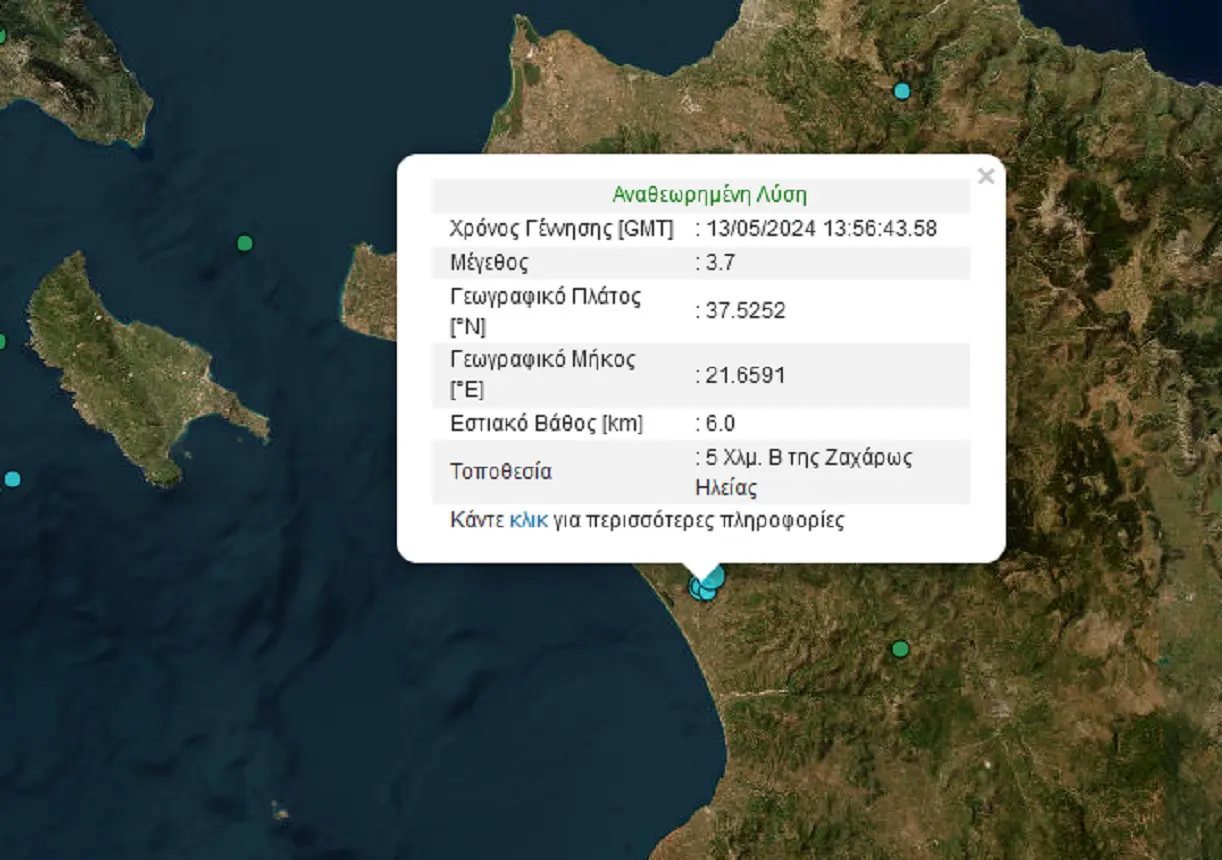This screenshot has height=860, width=1222.
Task: Click the latitude value 37.5252
Action: (x=745, y=311)
